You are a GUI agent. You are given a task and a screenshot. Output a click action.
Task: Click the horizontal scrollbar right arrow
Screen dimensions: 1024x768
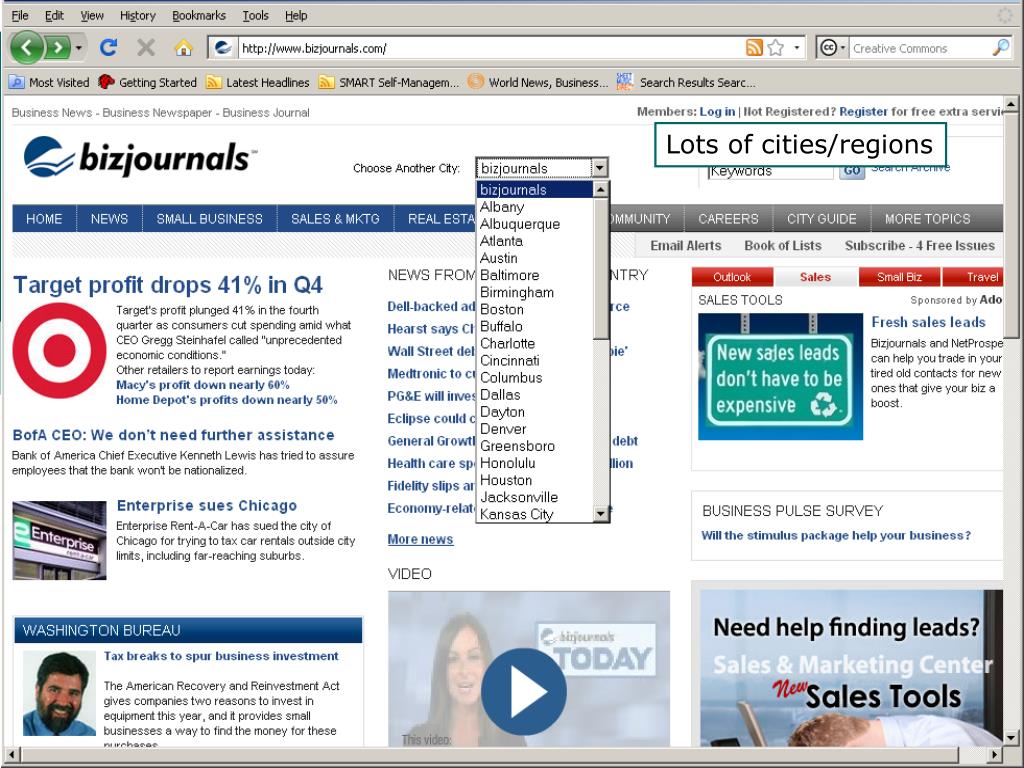tap(995, 754)
